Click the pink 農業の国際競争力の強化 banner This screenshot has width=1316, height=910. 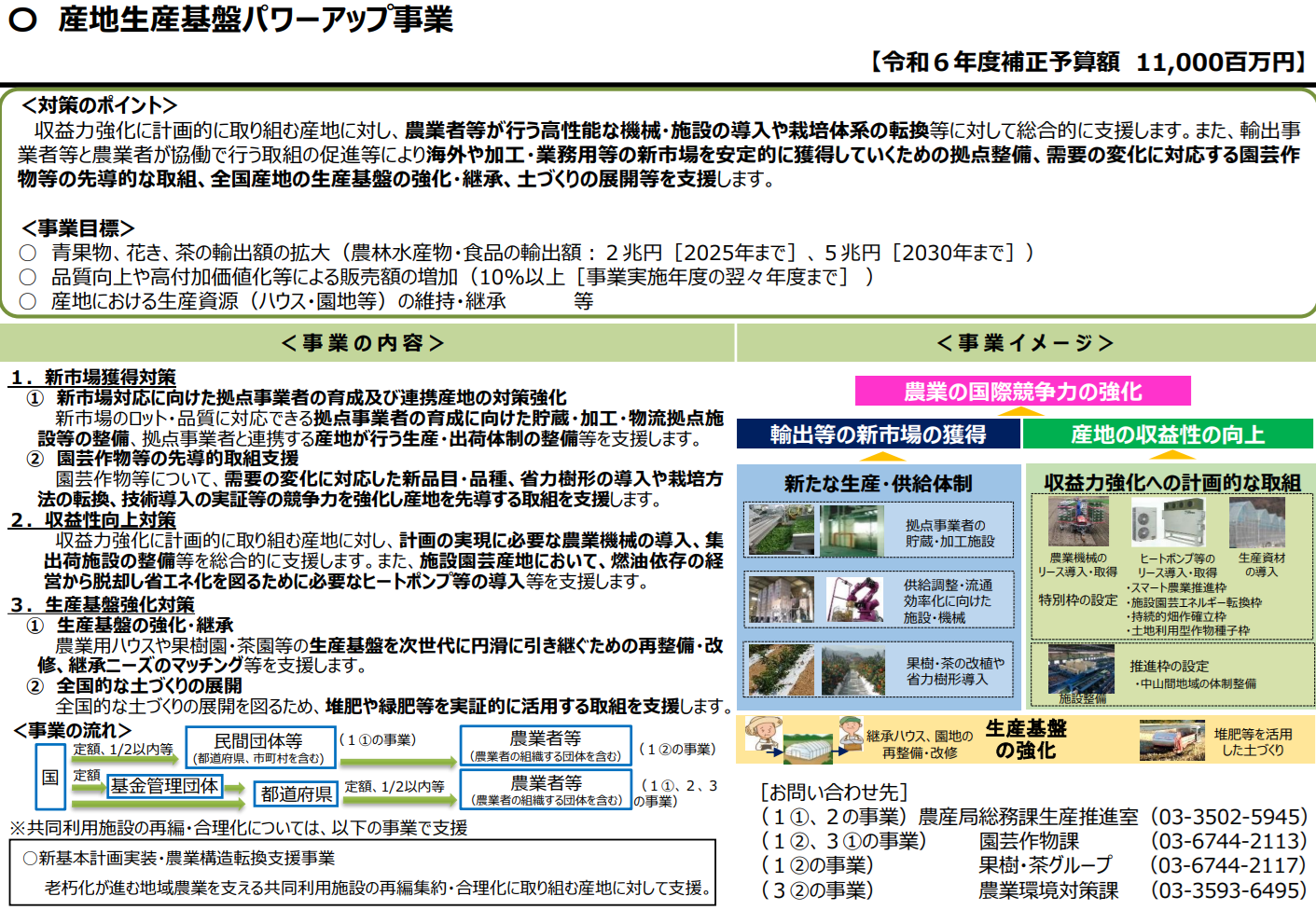point(1023,391)
